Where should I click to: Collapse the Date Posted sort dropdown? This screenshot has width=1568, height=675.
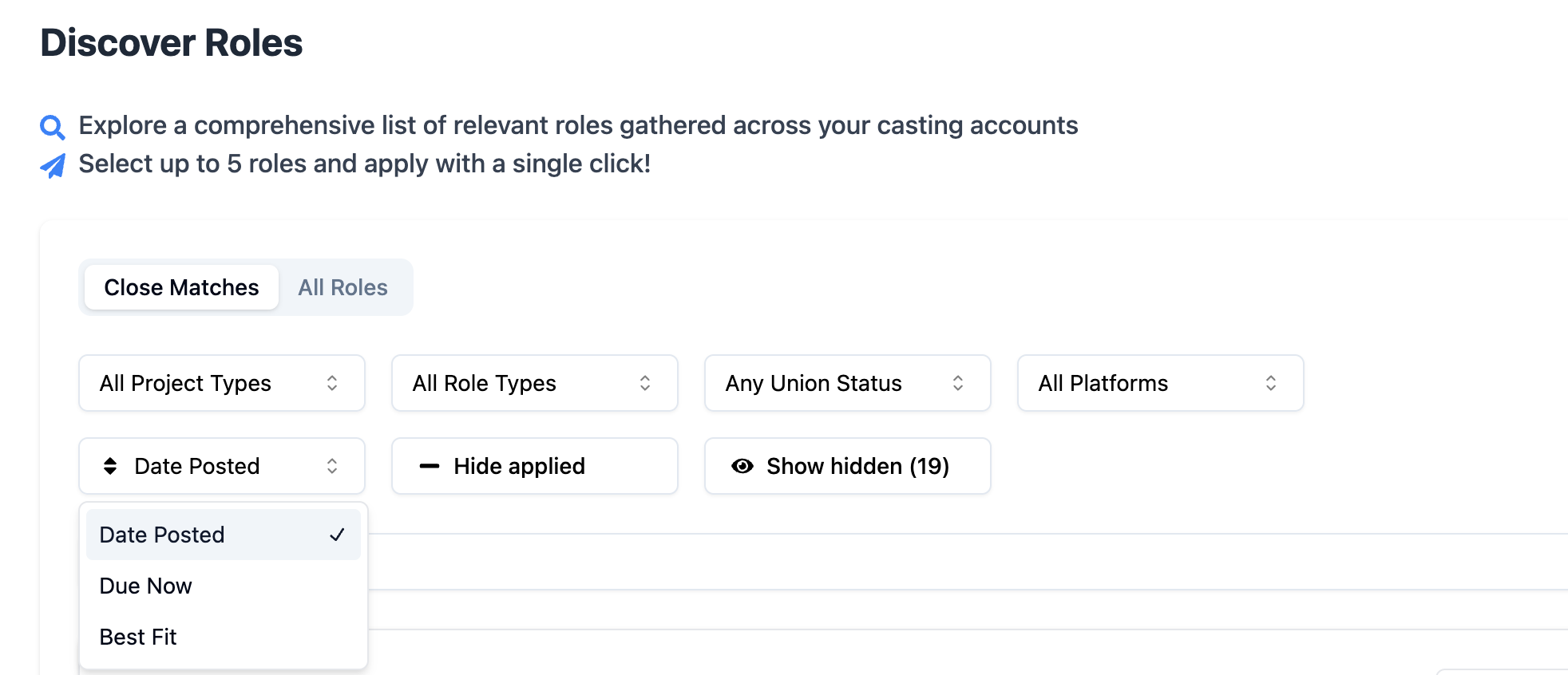221,466
